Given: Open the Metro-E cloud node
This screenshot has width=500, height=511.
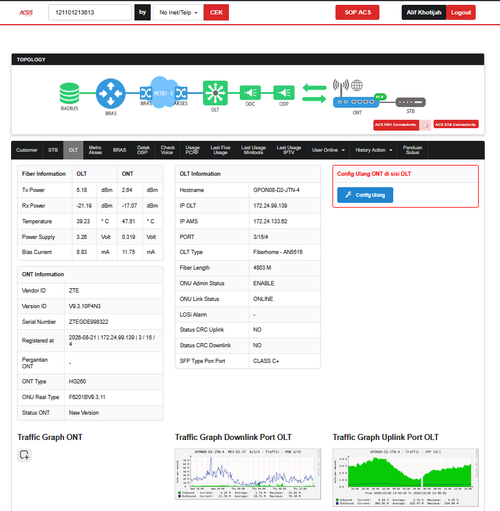Looking at the screenshot, I should pos(163,93).
